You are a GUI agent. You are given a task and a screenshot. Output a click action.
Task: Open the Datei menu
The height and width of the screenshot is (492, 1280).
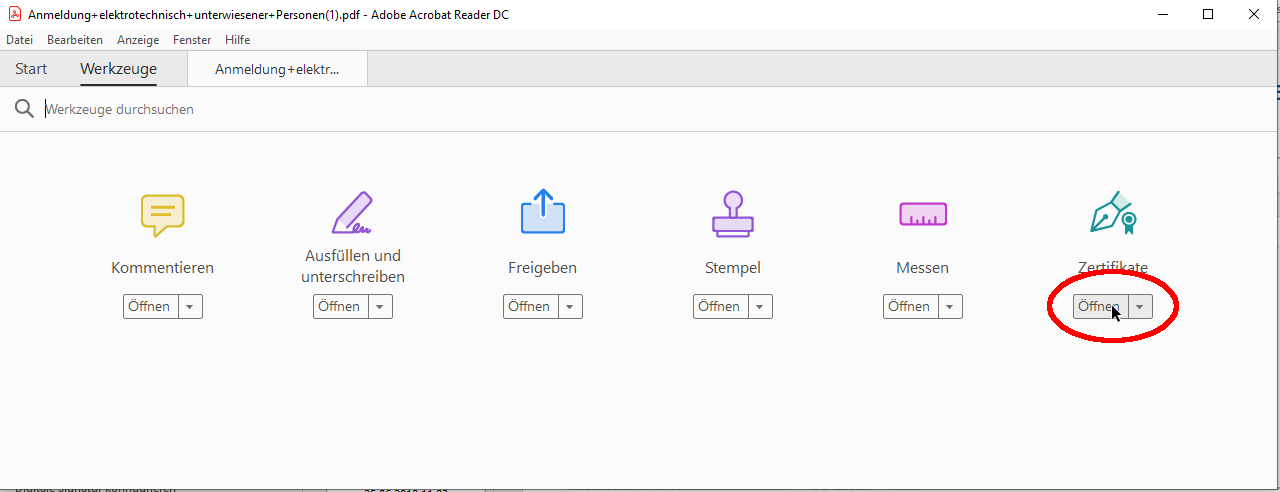click(x=20, y=40)
